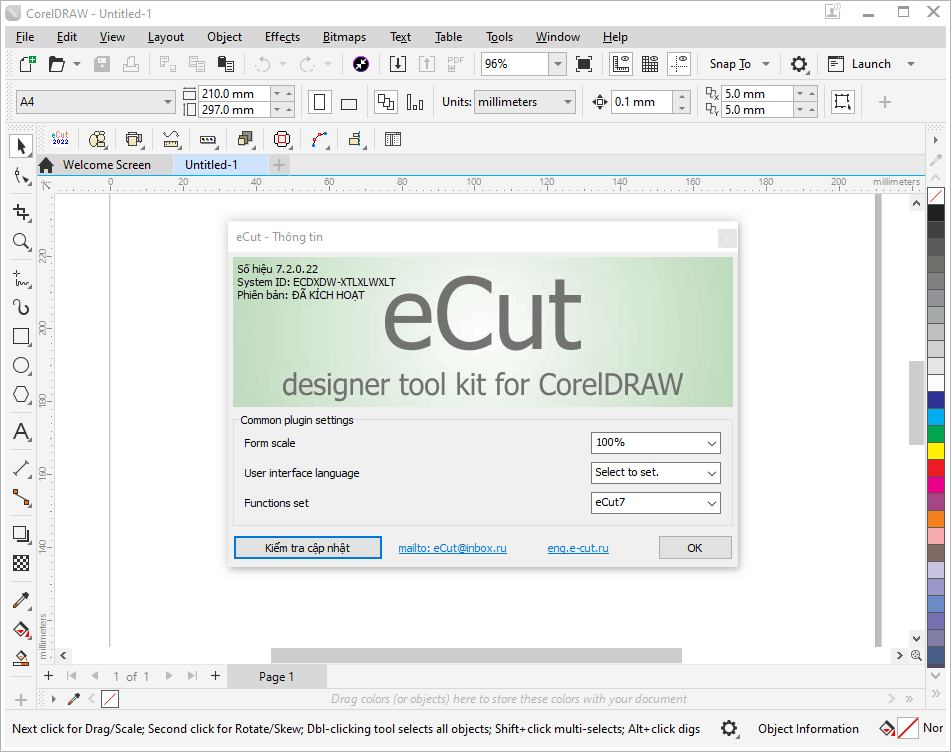Click the Kiểm tra cập nhật button
The height and width of the screenshot is (752, 951).
(x=307, y=547)
